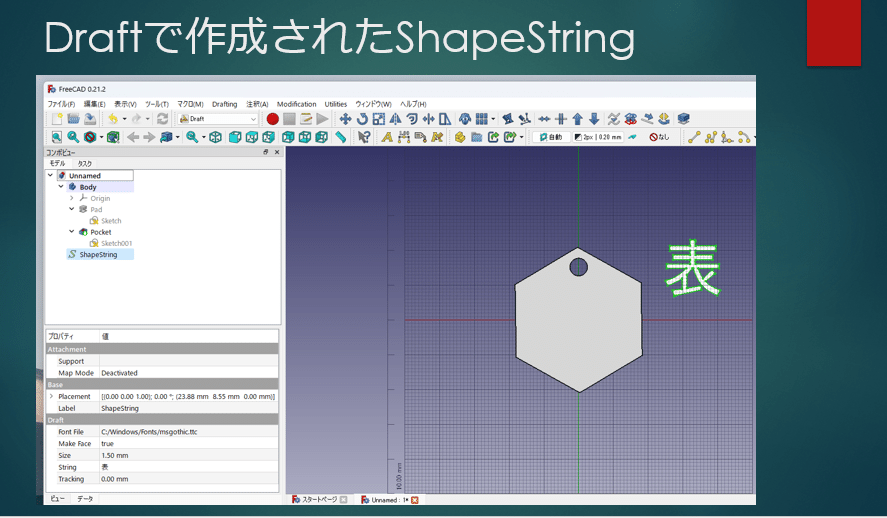
Task: Switch to the モデル tab
Action: tap(58, 163)
